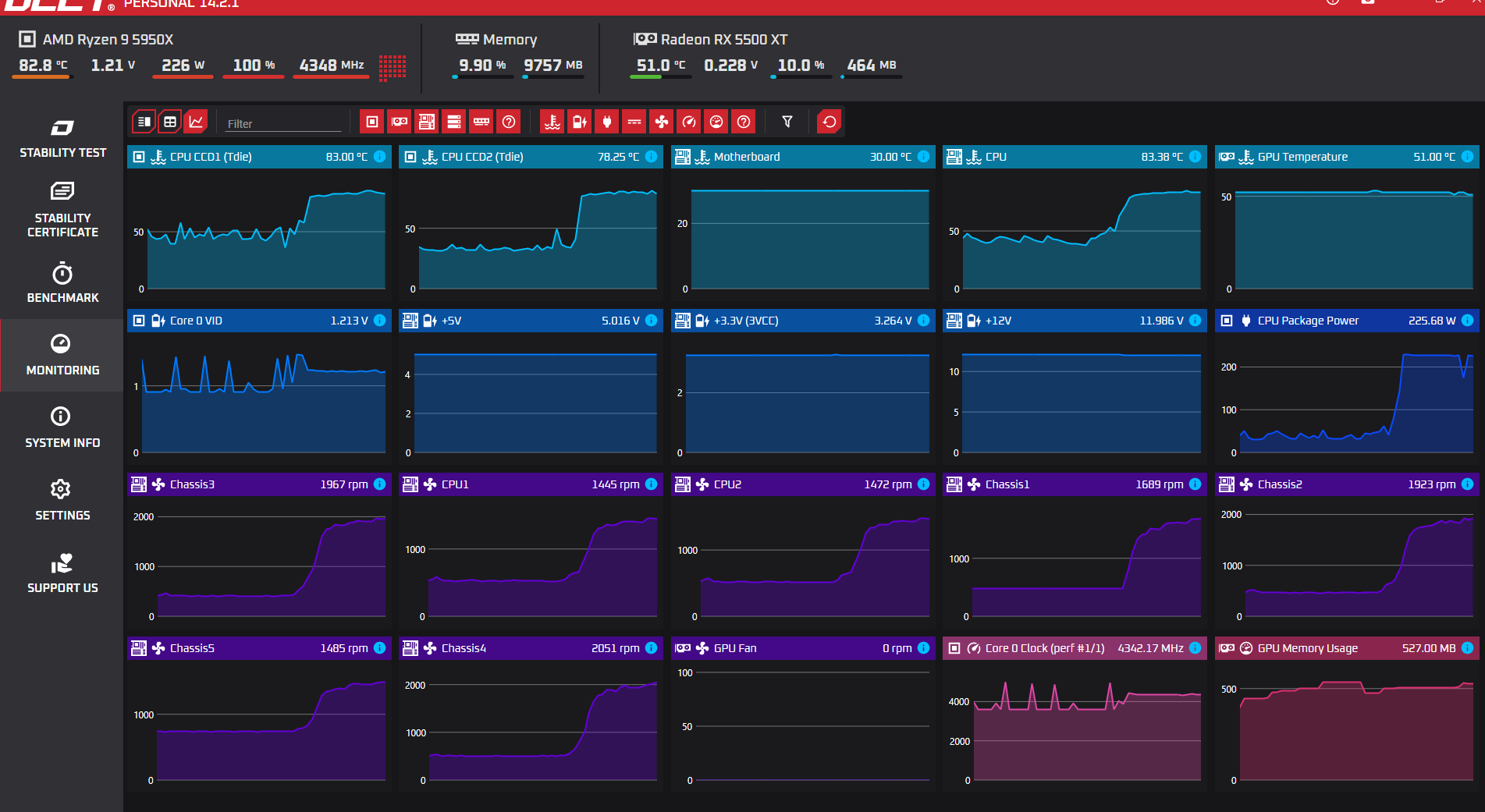Toggle the voltage sensor type filter
The height and width of the screenshot is (812, 1485).
[580, 122]
